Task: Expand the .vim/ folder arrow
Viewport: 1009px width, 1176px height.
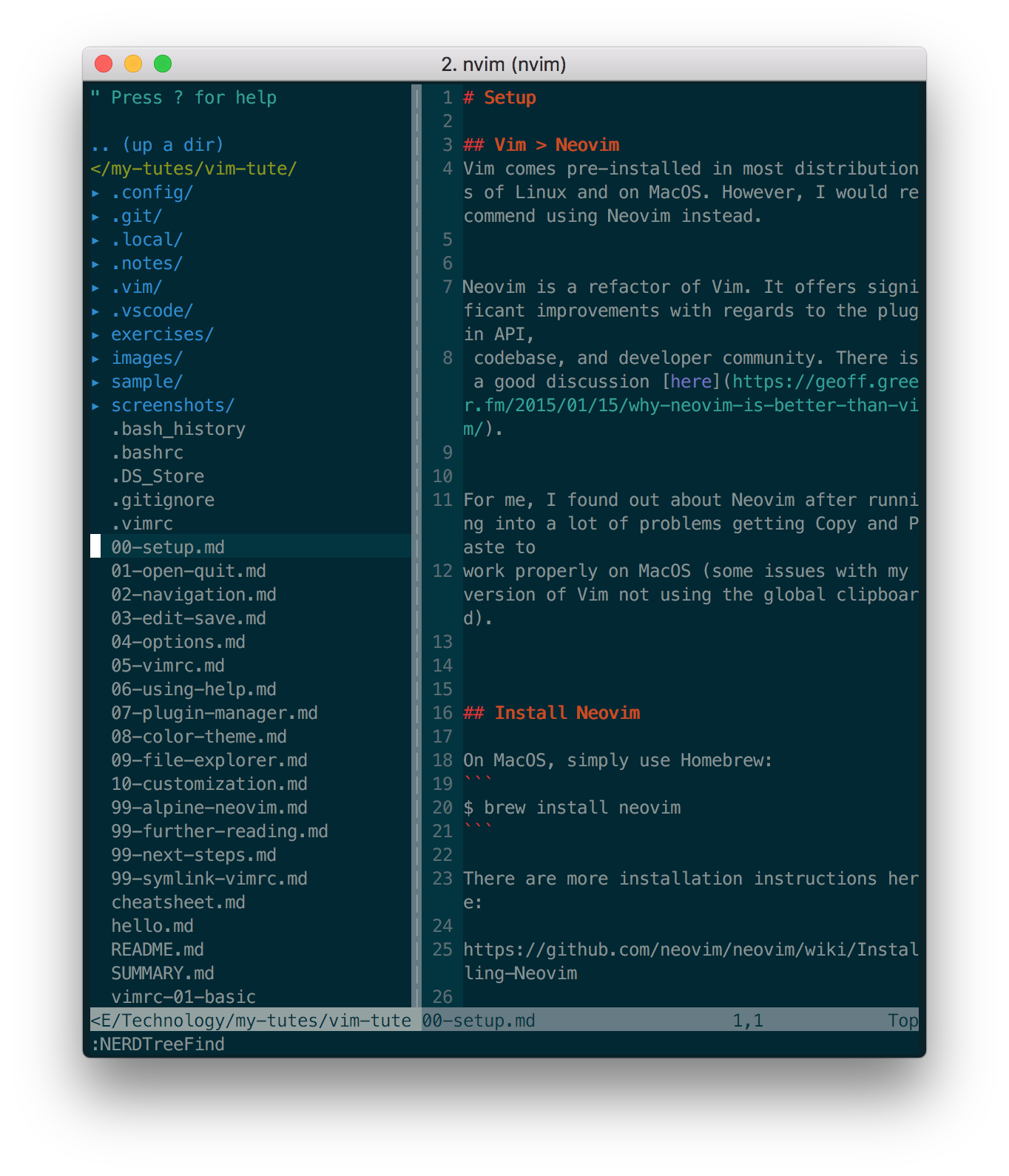Action: point(95,288)
